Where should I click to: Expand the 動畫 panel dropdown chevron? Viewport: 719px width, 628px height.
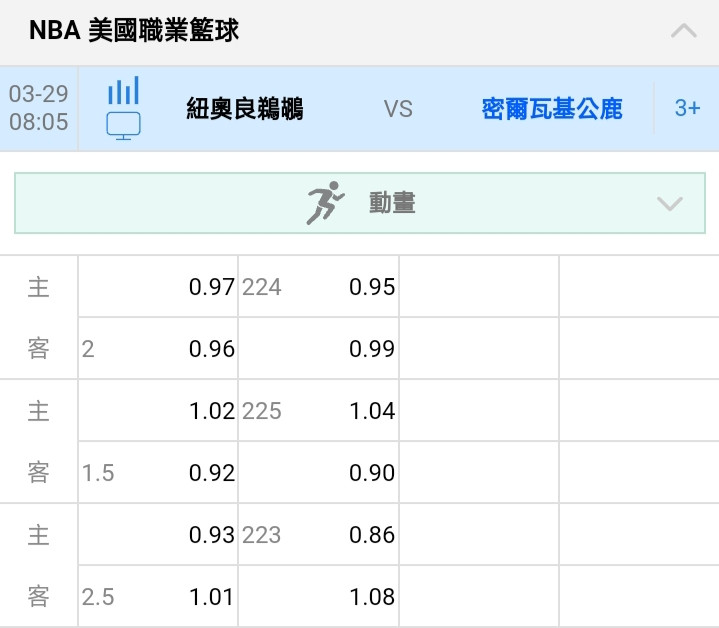click(669, 204)
